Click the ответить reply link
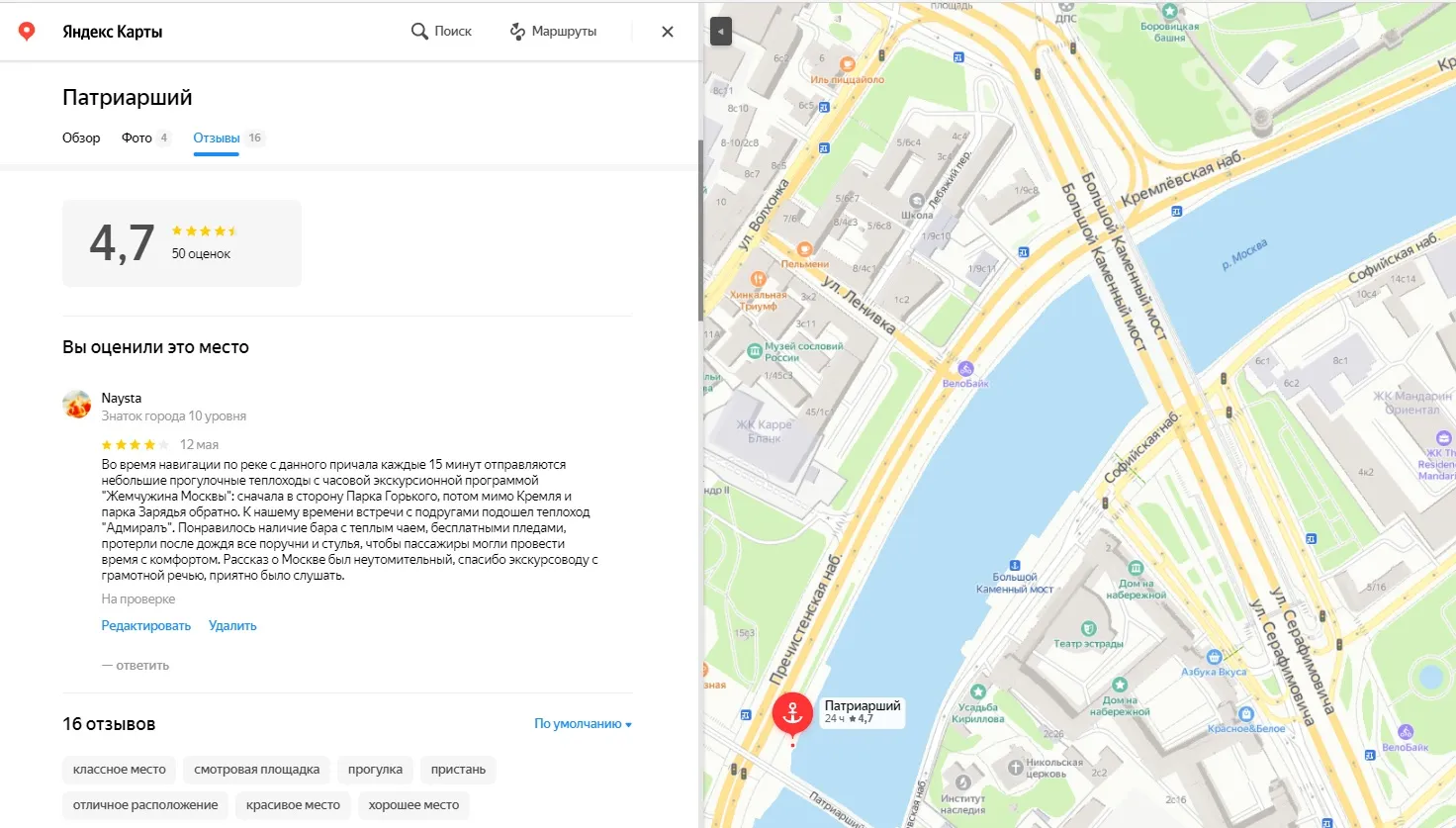This screenshot has width=1456, height=828. 136,665
